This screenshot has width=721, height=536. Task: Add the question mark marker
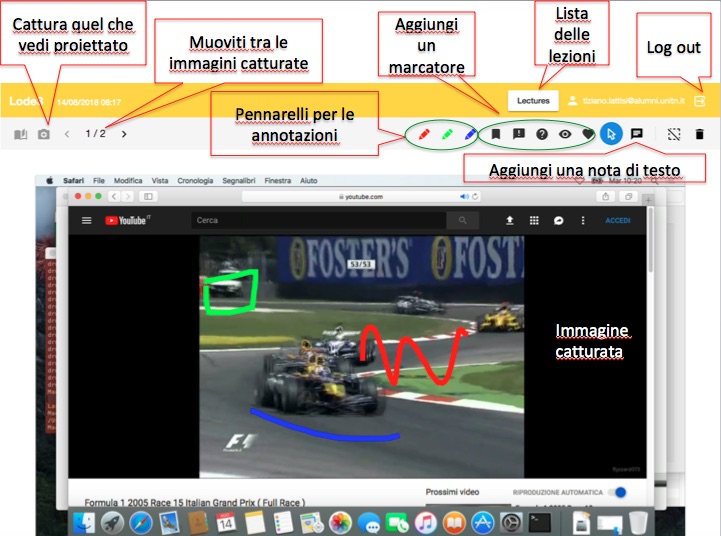(542, 134)
